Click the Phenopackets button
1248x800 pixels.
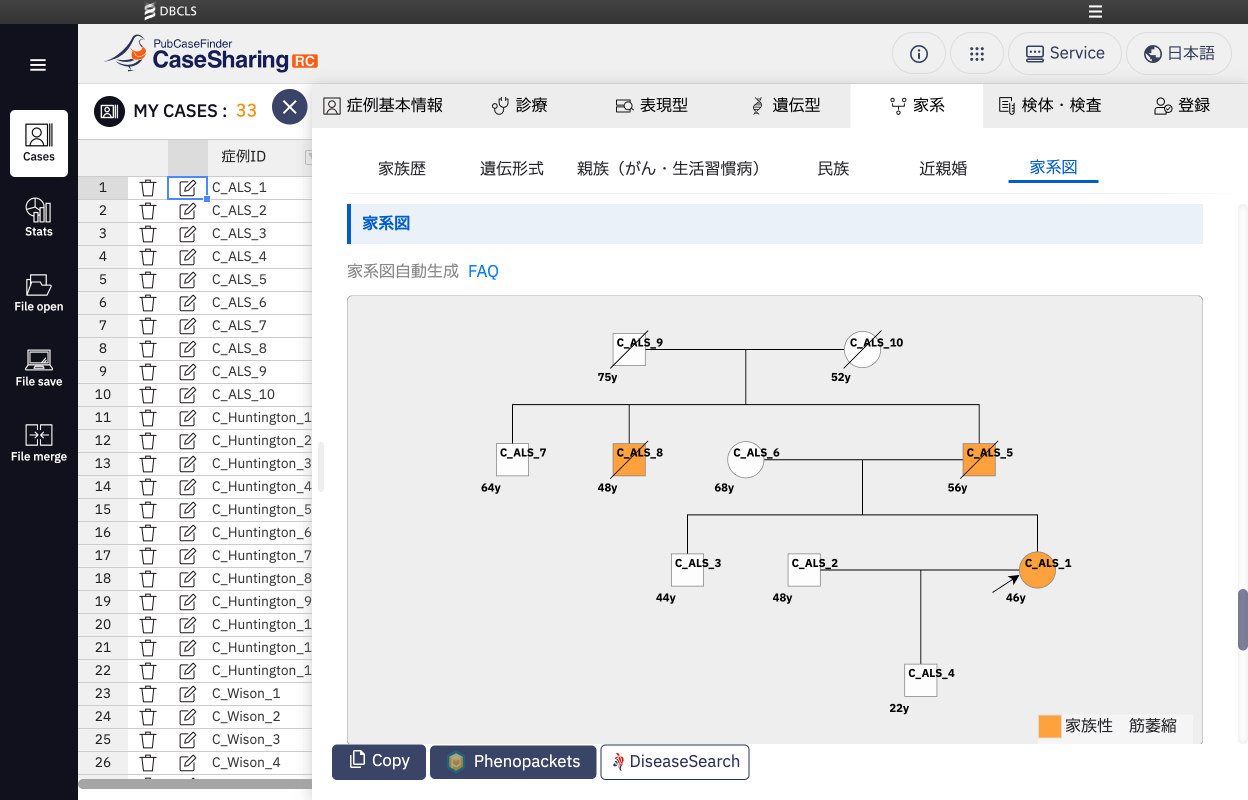513,762
